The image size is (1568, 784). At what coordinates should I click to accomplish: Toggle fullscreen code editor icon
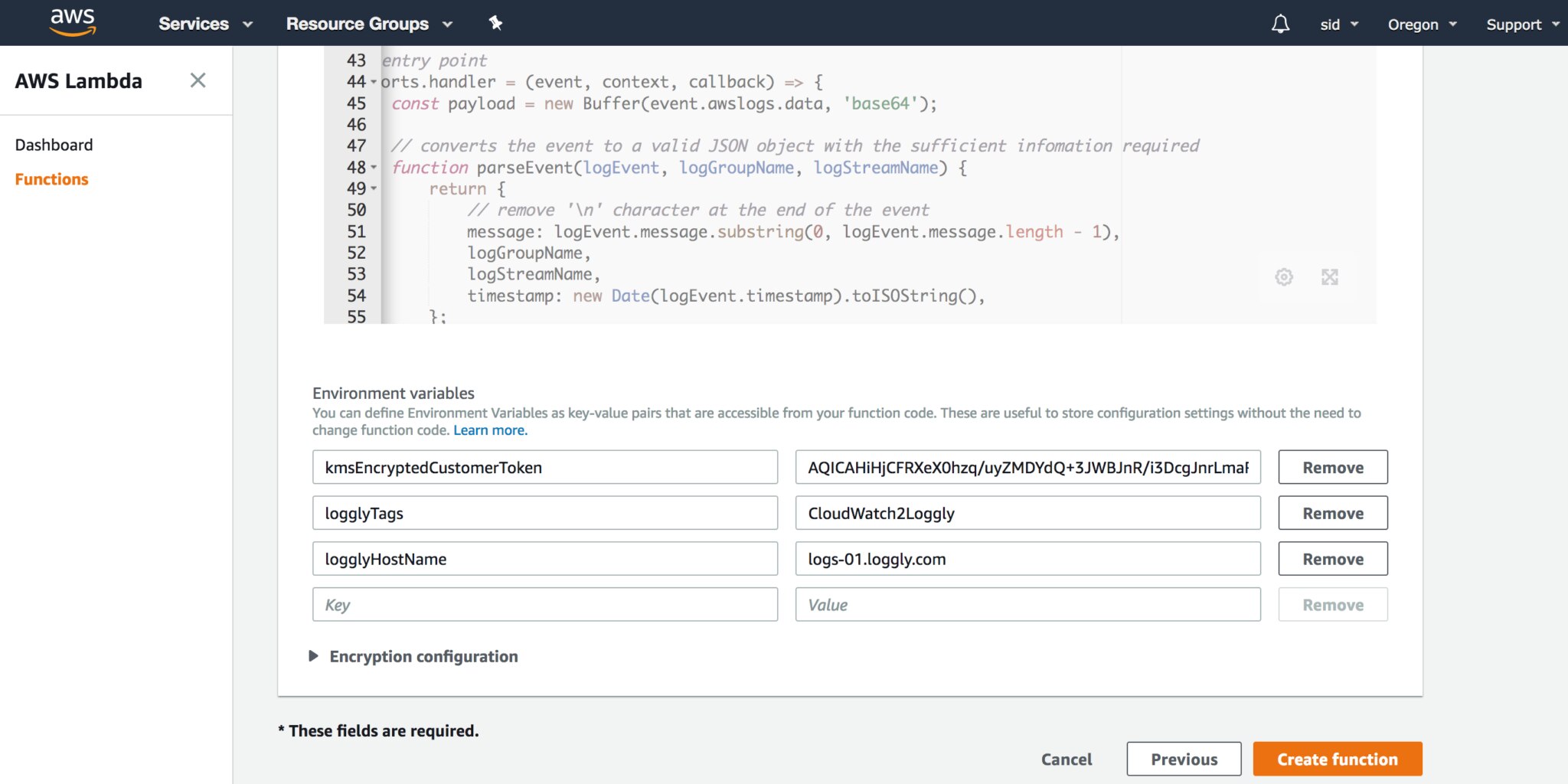[1330, 277]
